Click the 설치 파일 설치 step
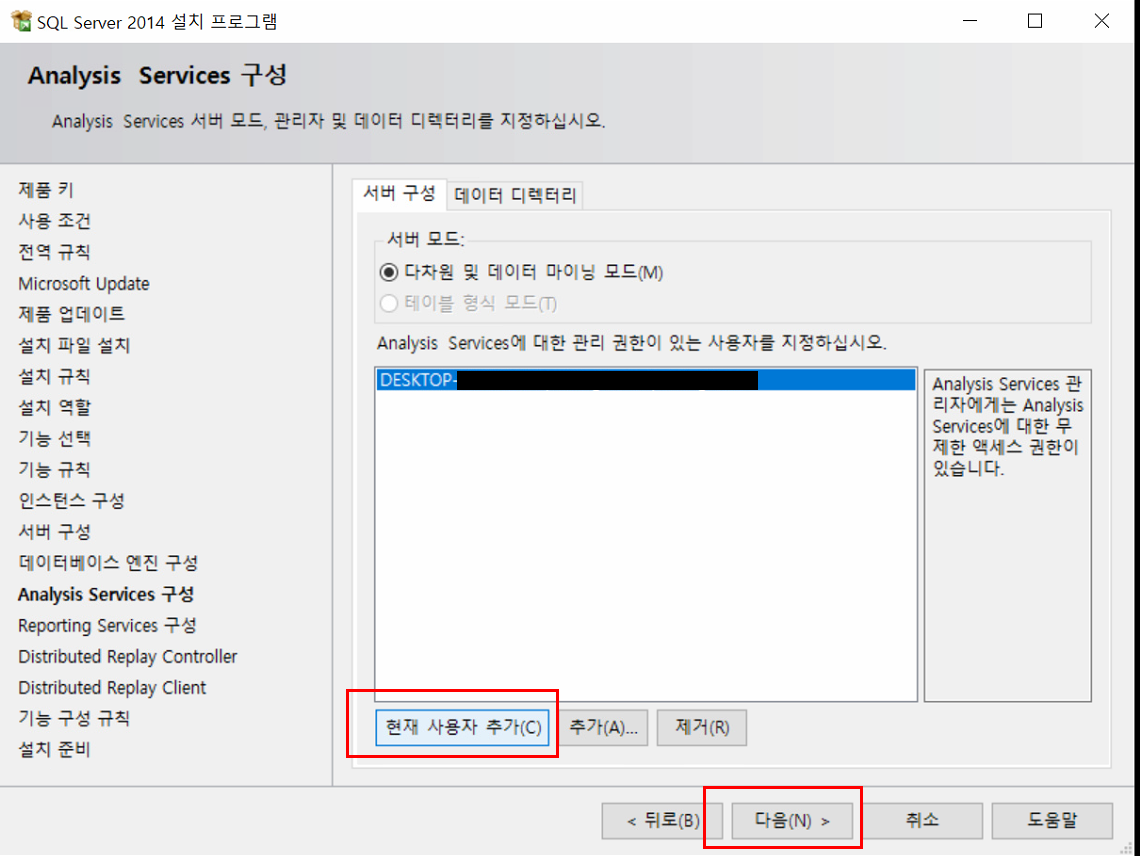Viewport: 1140px width, 856px height. point(74,345)
